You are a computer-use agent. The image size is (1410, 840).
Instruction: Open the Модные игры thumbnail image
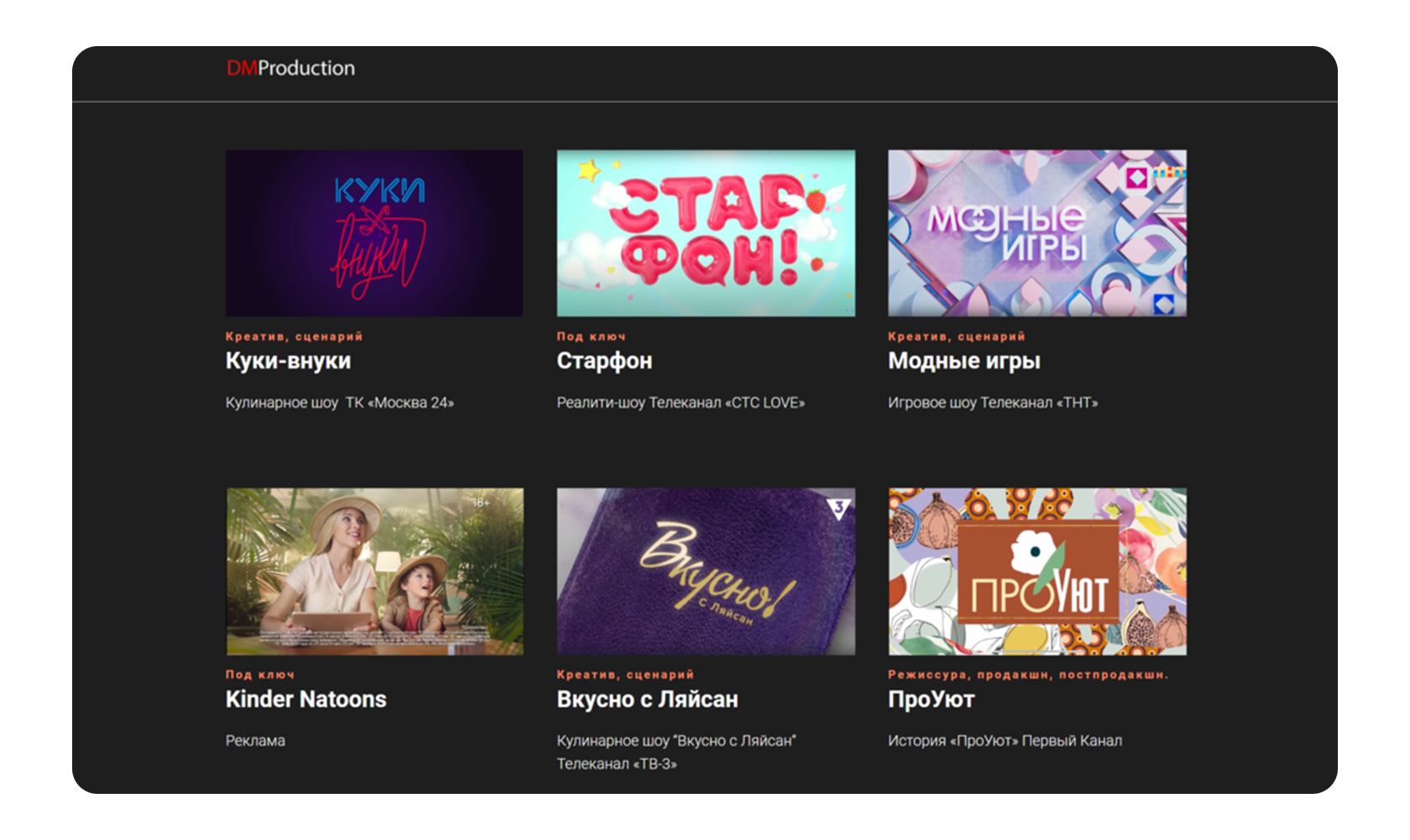1037,233
